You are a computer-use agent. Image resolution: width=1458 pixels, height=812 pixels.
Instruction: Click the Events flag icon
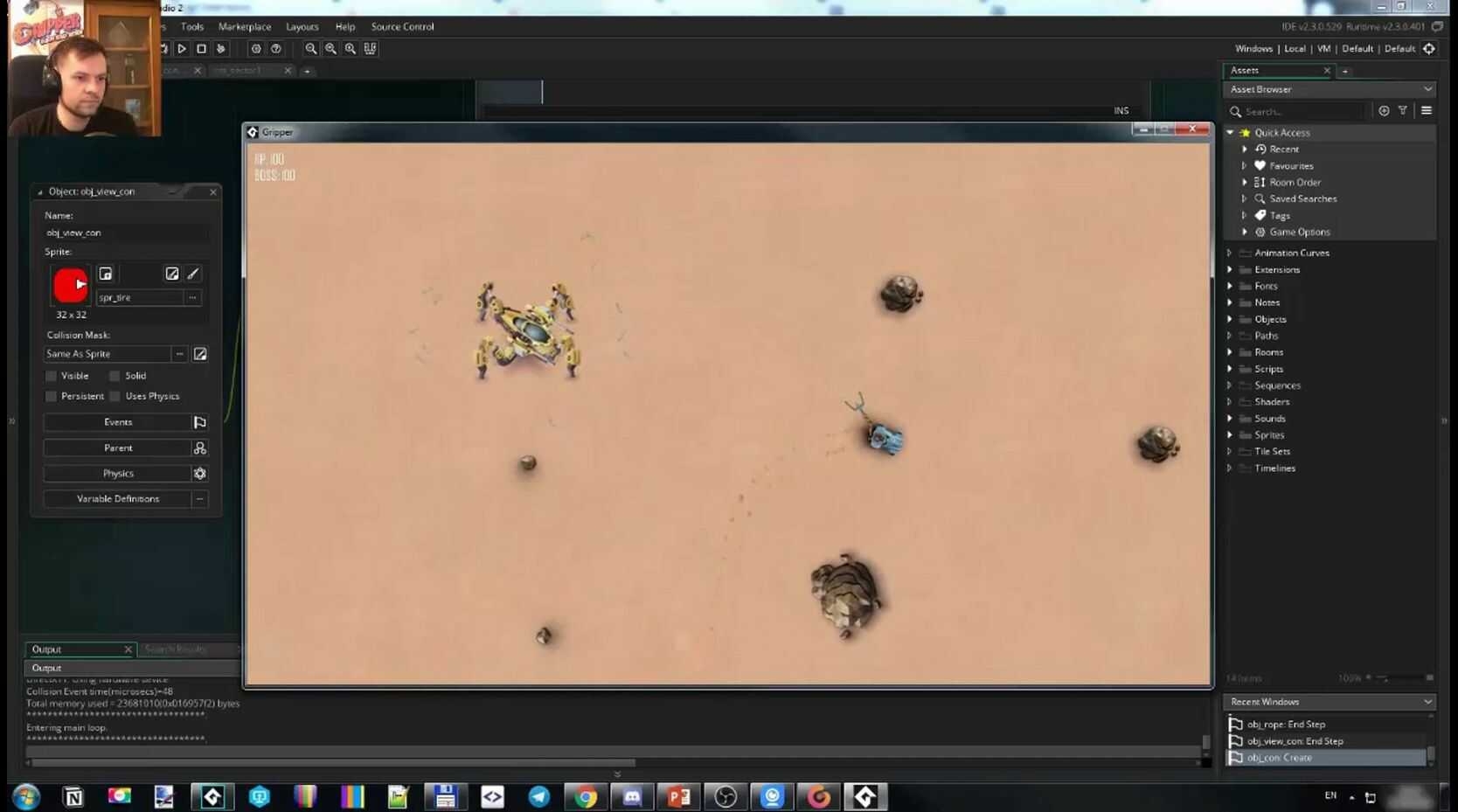click(x=200, y=422)
